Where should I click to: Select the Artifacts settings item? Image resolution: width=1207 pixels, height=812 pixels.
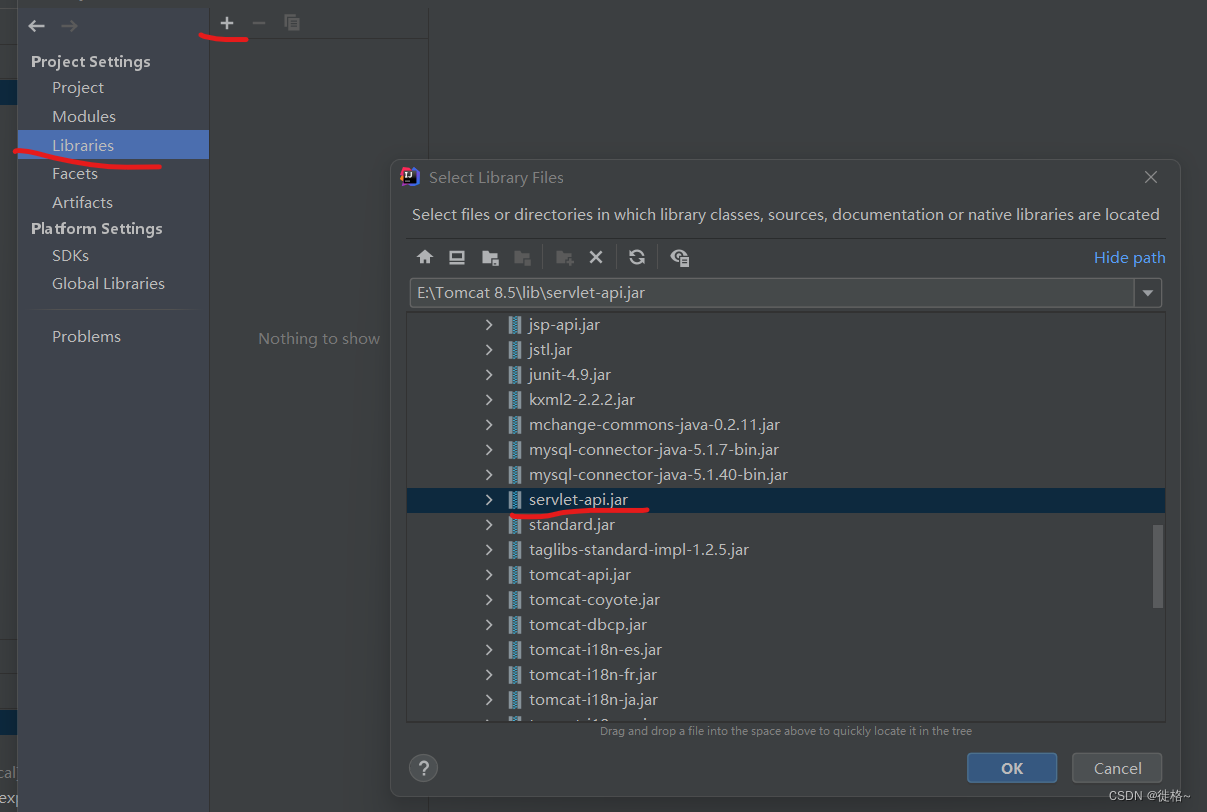click(82, 202)
